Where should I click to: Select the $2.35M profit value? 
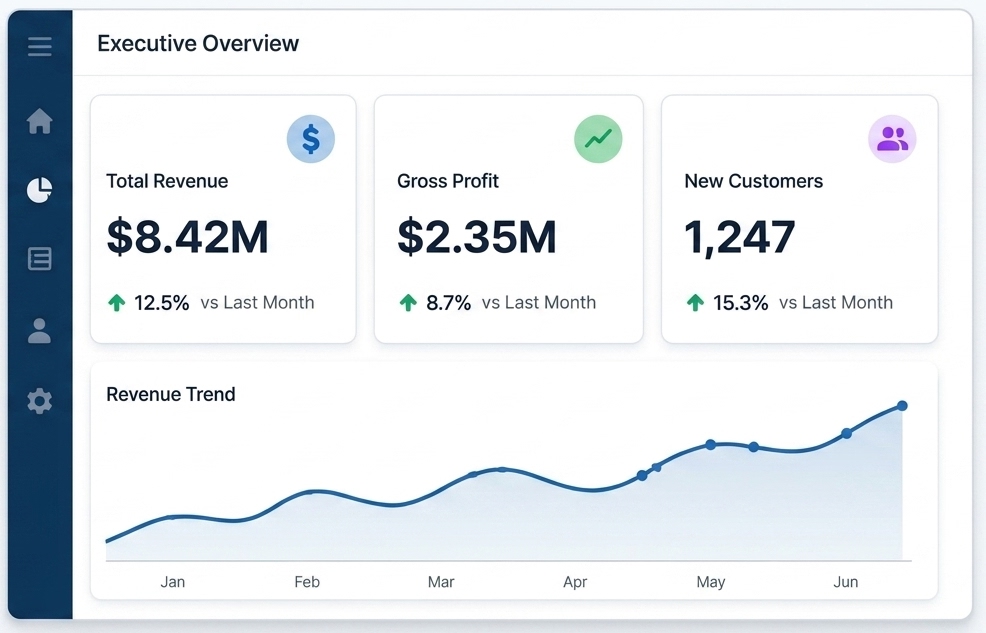pyautogui.click(x=477, y=236)
